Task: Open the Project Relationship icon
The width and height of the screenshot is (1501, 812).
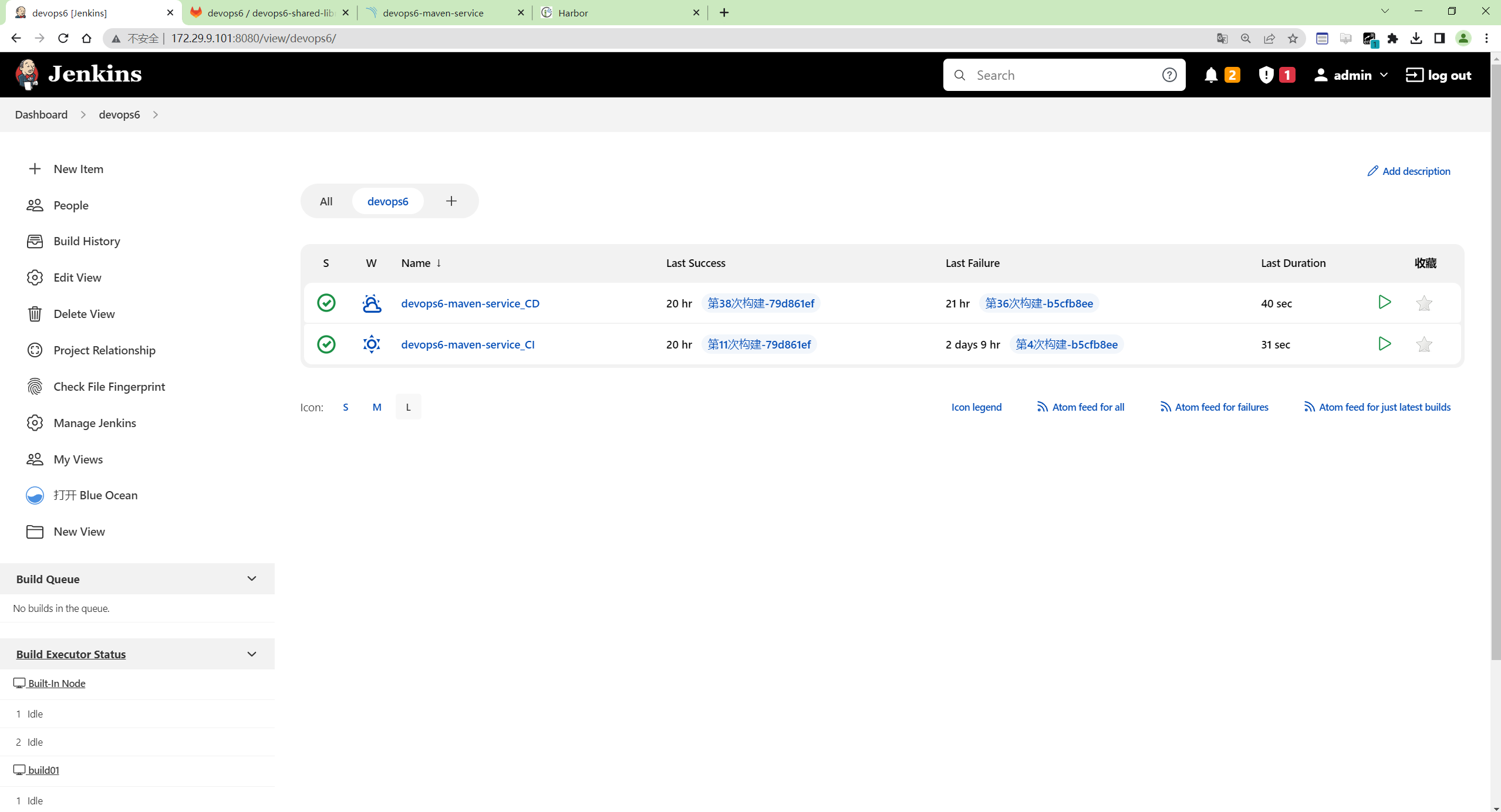Action: (35, 350)
